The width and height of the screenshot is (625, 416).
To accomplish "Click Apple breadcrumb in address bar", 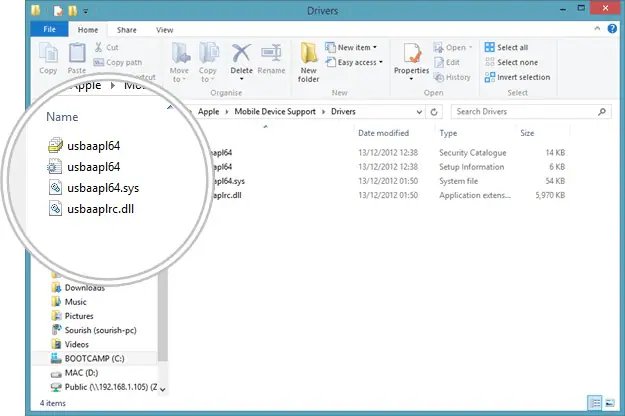I will [208, 112].
